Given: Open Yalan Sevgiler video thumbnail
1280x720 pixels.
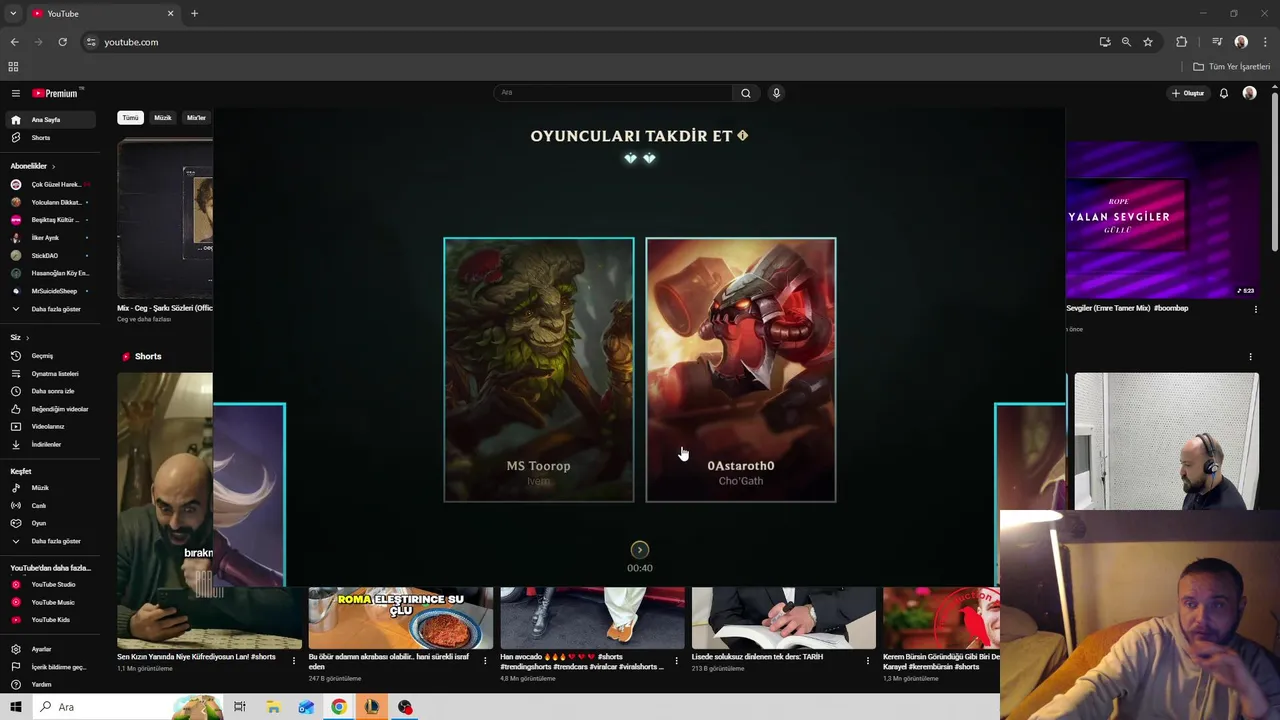Looking at the screenshot, I should (x=1162, y=219).
